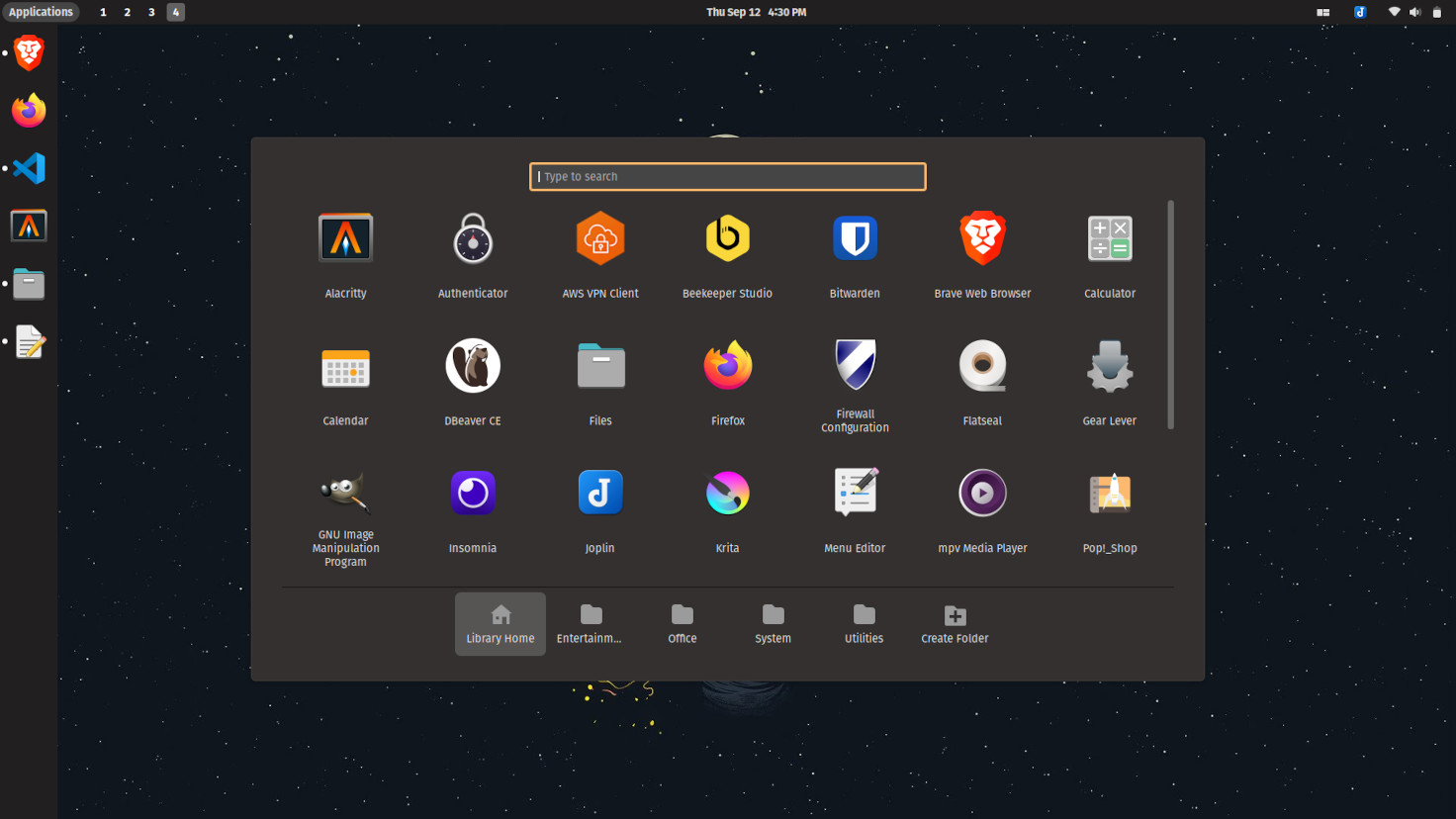This screenshot has width=1456, height=819.
Task: Open Insomnia
Action: pyautogui.click(x=473, y=493)
